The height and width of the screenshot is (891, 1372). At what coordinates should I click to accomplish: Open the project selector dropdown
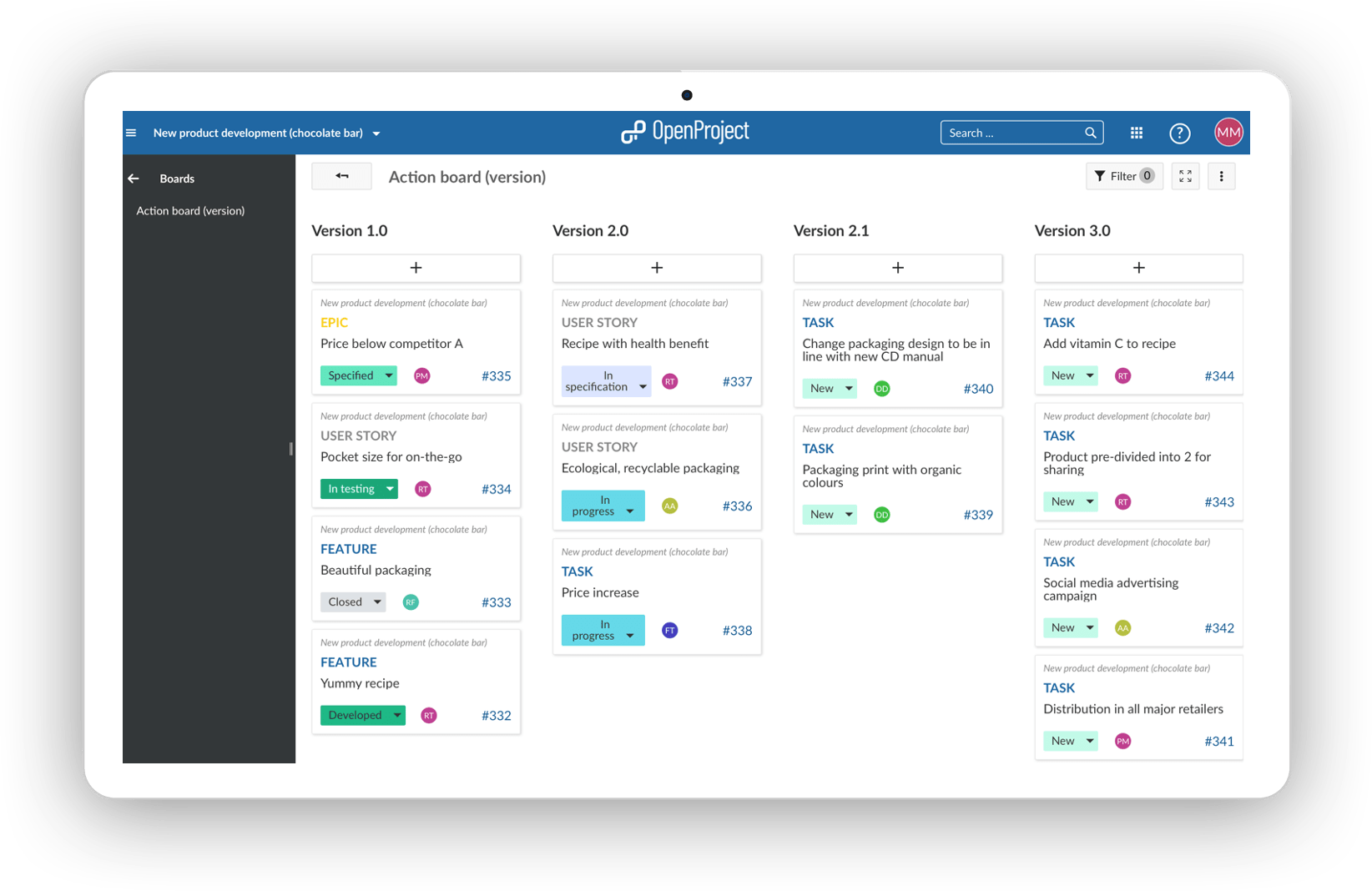267,133
